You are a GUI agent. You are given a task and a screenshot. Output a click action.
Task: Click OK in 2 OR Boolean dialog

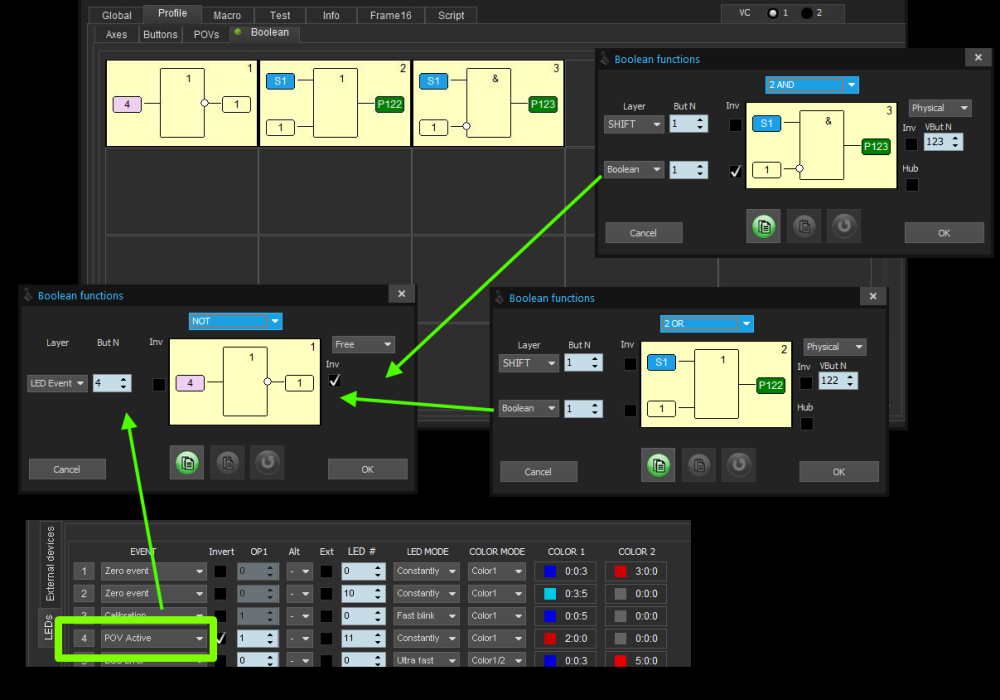pyautogui.click(x=839, y=472)
